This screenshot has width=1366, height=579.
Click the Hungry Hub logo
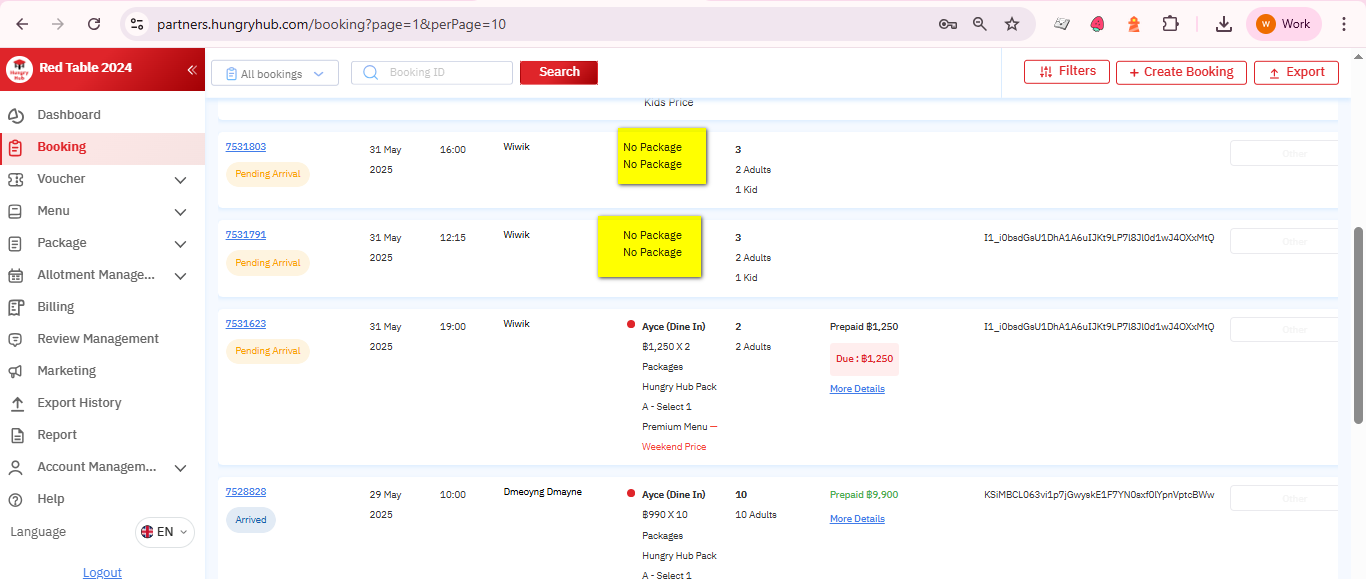click(x=19, y=69)
